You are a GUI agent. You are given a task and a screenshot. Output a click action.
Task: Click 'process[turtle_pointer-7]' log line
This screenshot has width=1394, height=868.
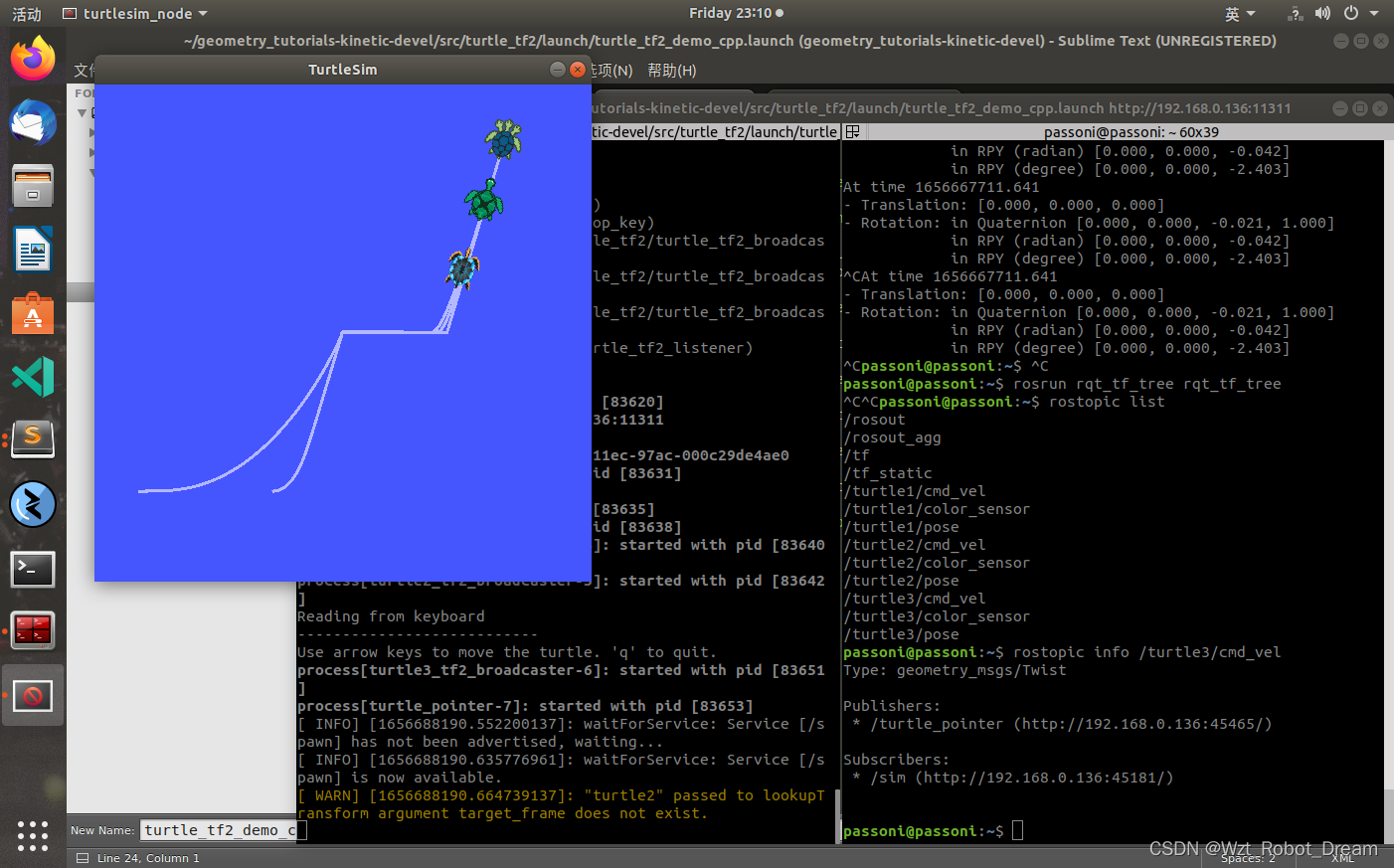(525, 706)
